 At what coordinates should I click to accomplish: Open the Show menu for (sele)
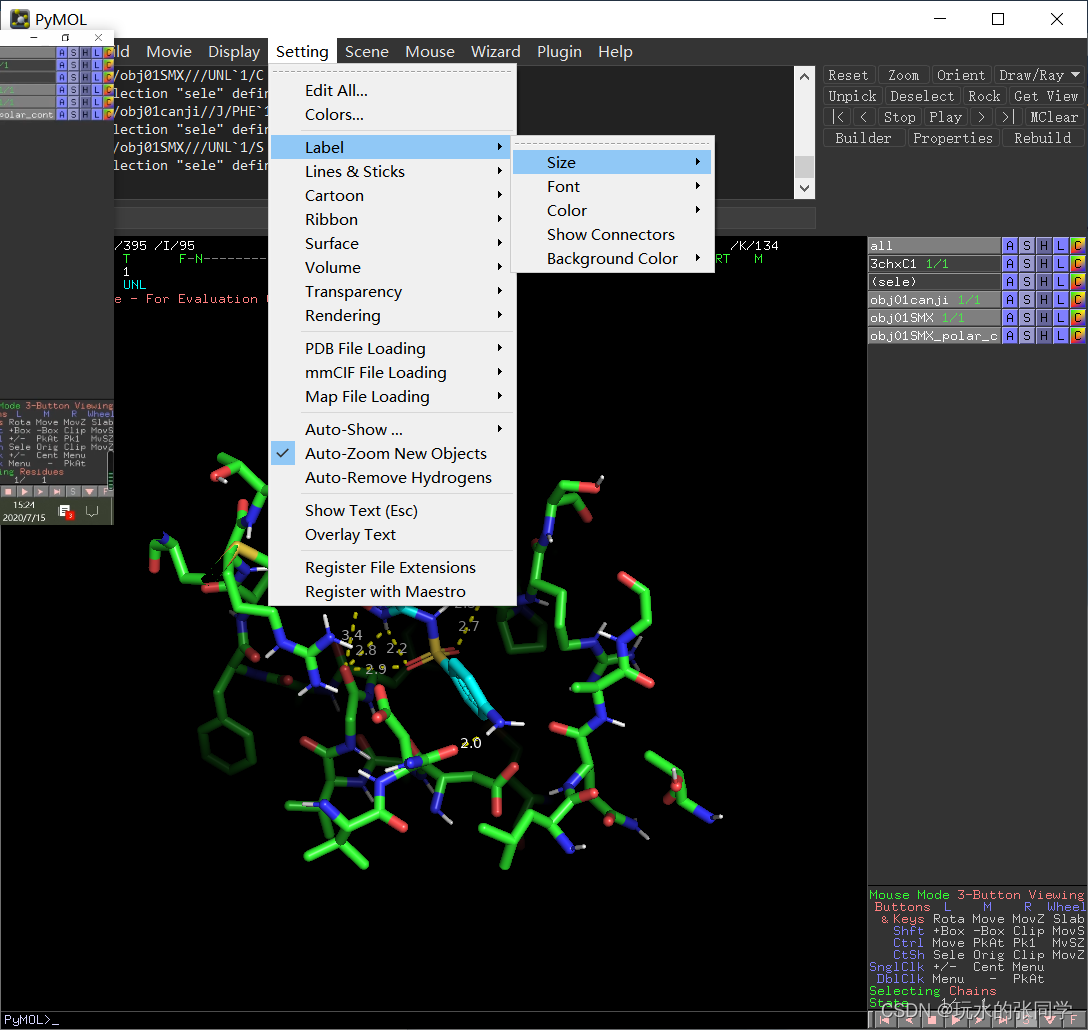(x=1027, y=282)
